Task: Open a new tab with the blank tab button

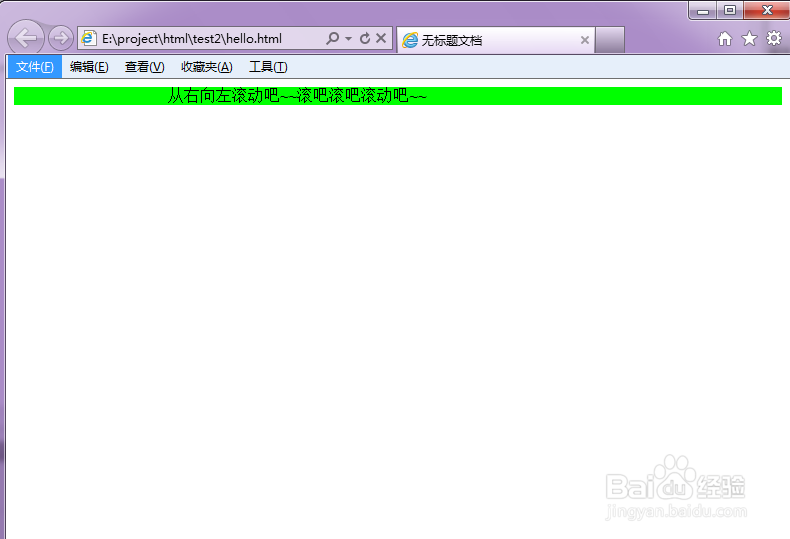Action: click(x=610, y=40)
